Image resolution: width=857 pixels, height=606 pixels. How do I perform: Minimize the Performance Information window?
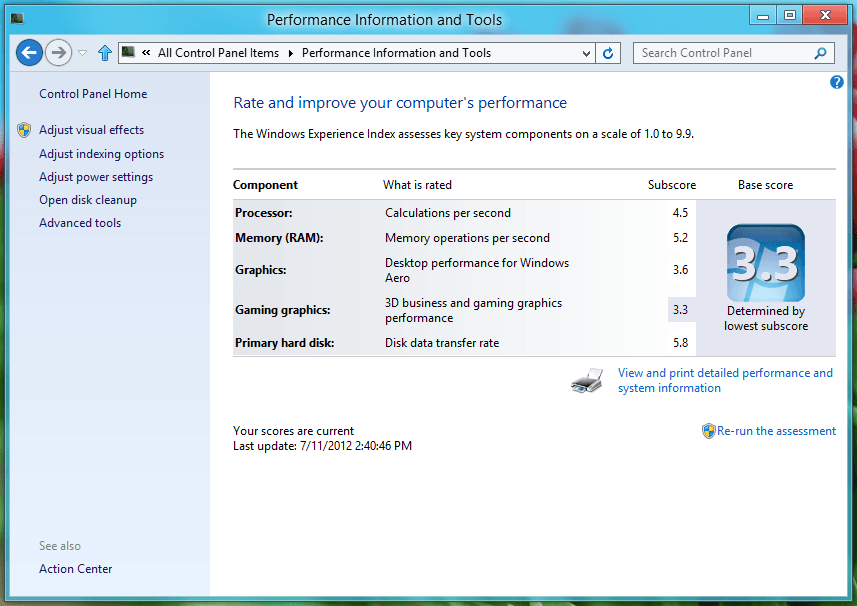tap(763, 15)
